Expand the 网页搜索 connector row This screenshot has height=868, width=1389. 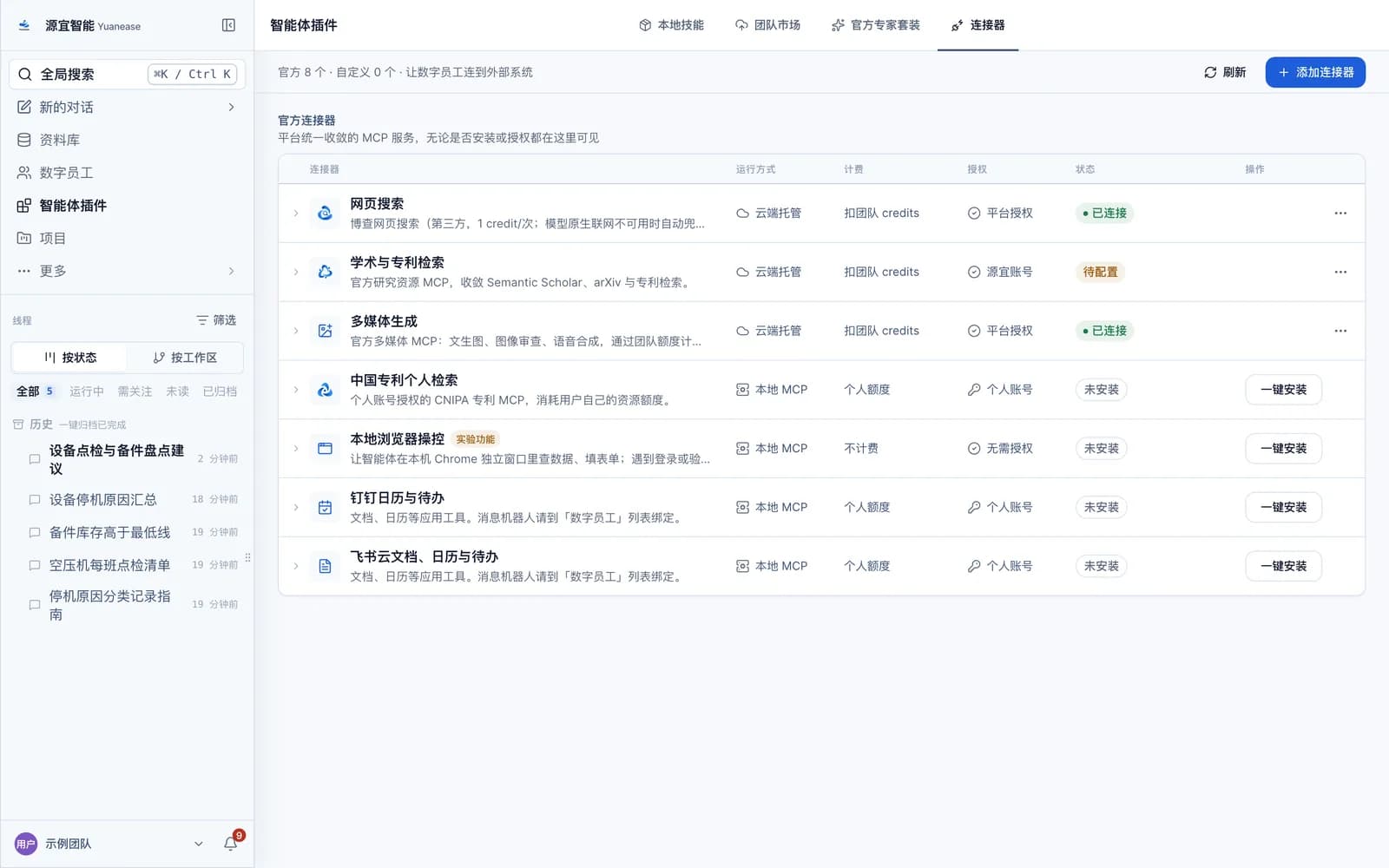click(x=295, y=213)
